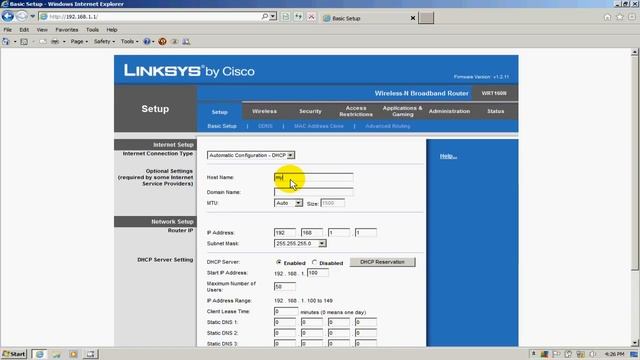Click into the Host Name field
This screenshot has height=360, width=640.
pyautogui.click(x=313, y=177)
